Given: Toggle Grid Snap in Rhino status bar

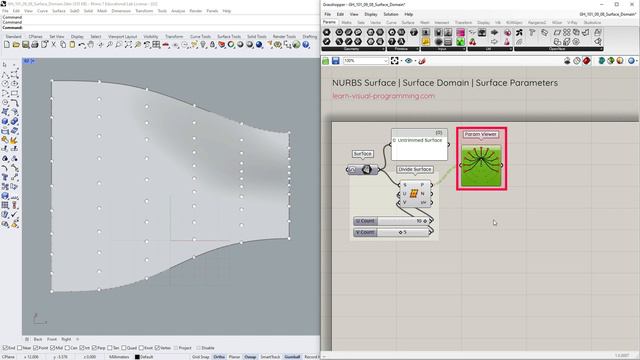Looking at the screenshot, I should [x=200, y=357].
